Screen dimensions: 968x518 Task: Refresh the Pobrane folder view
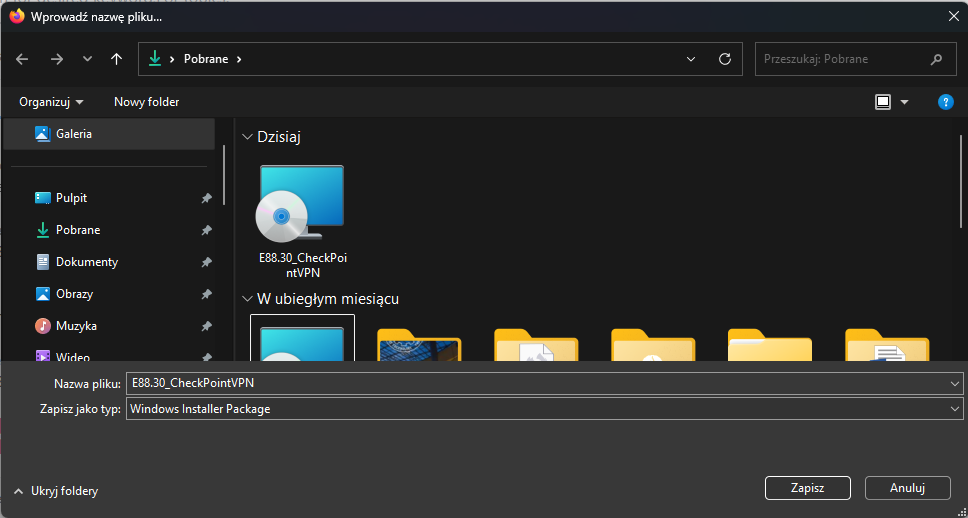coord(725,59)
